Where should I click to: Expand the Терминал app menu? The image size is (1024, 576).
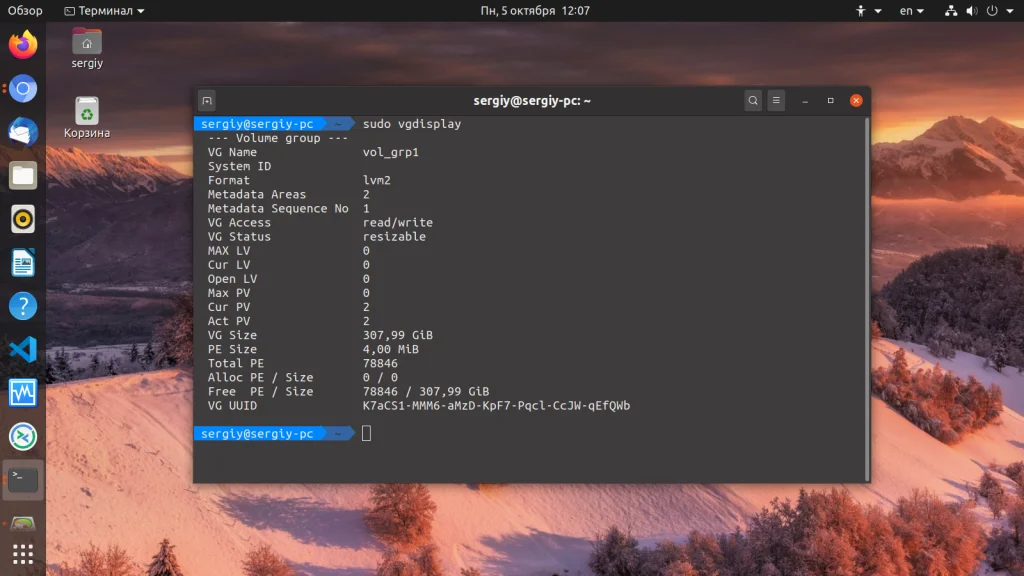click(104, 10)
